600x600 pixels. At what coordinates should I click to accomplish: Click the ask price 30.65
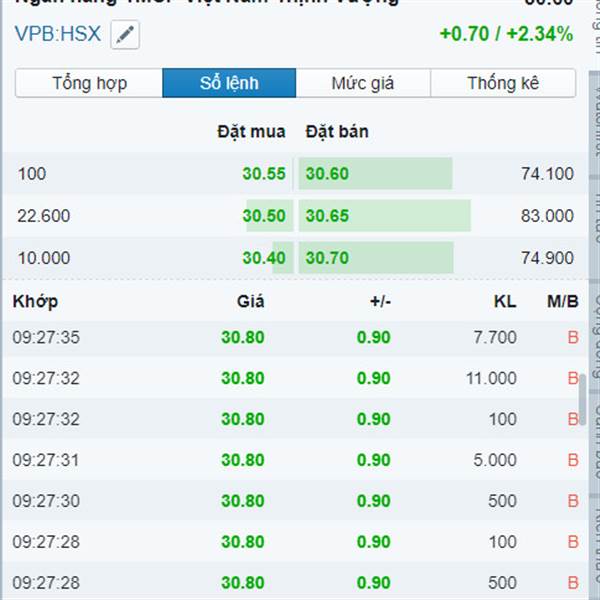[x=327, y=216]
